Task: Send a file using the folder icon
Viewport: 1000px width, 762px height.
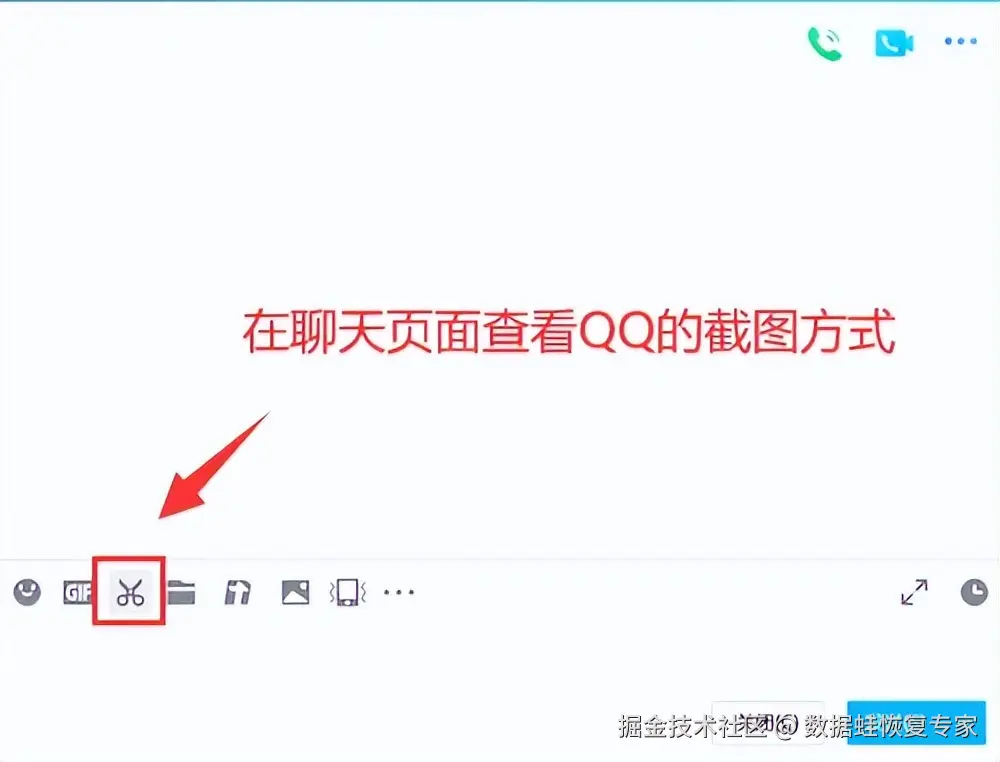Action: pyautogui.click(x=182, y=592)
